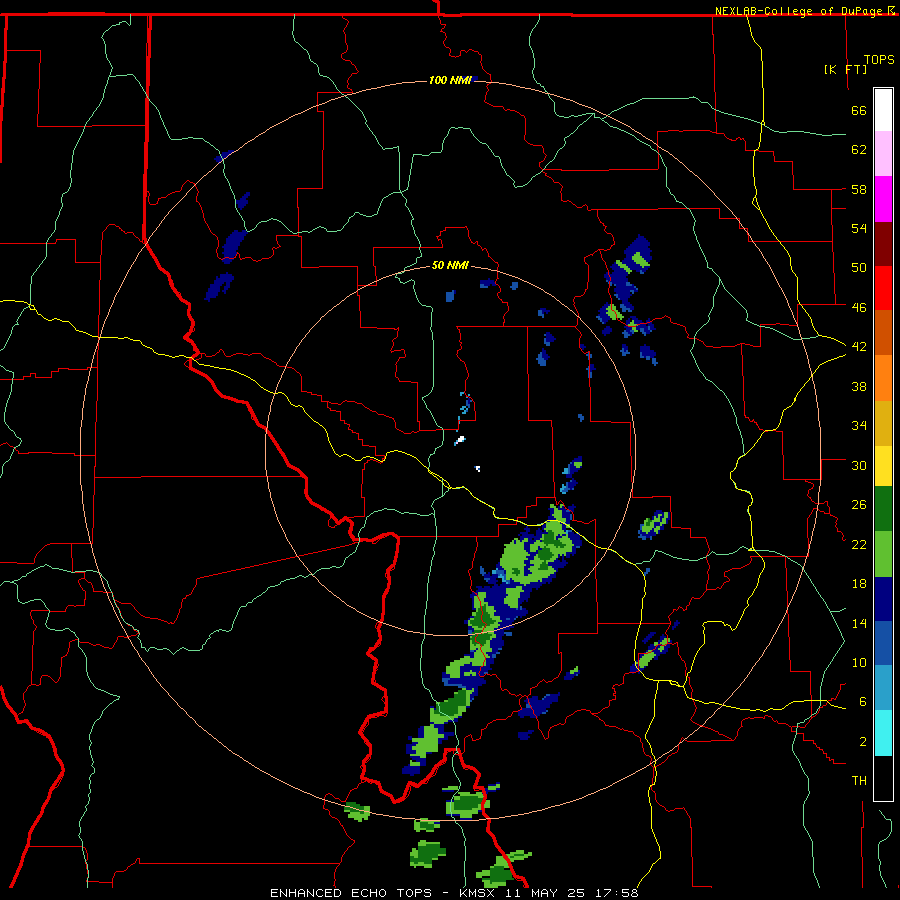Image resolution: width=900 pixels, height=900 pixels.
Task: Pick the magenta legend color band
Action: 883,199
